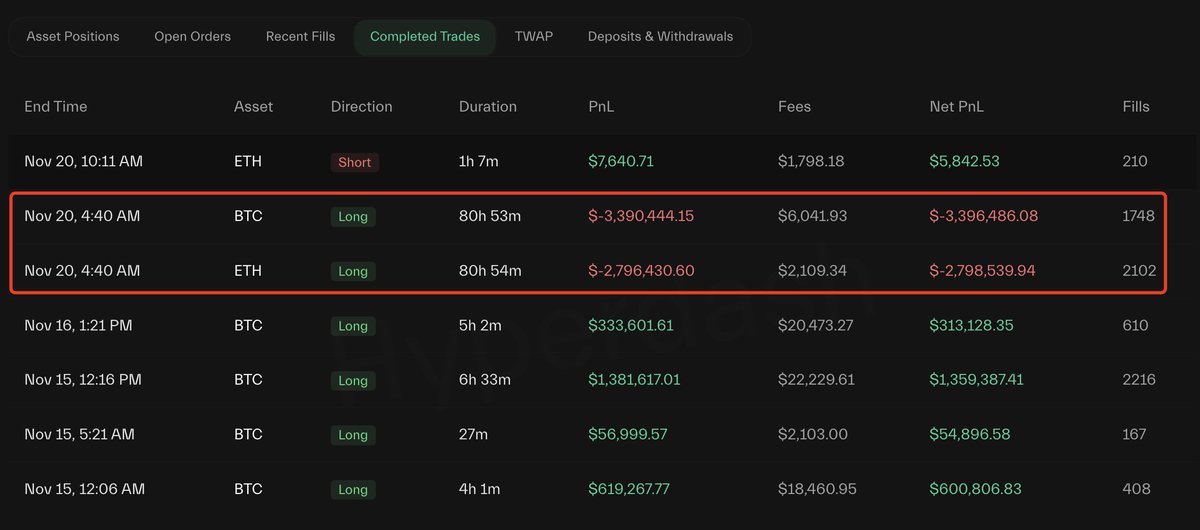The height and width of the screenshot is (530, 1200).
Task: Click Long badge on 80h 53m BTC trade
Action: tap(353, 217)
